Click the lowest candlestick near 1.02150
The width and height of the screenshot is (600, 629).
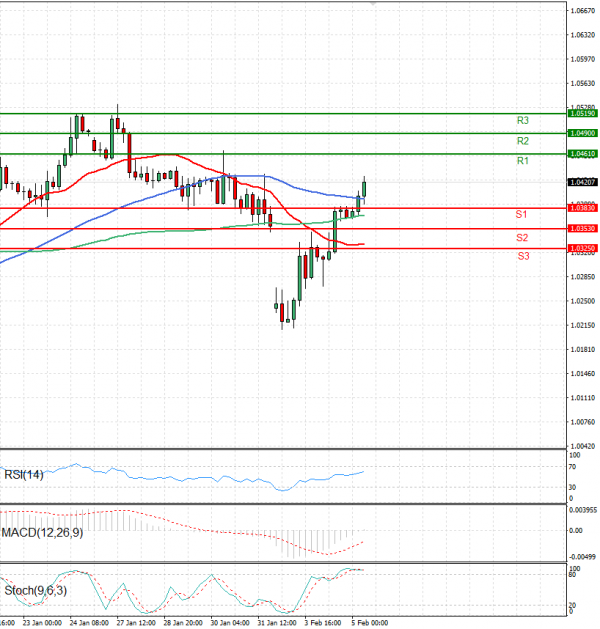pos(282,312)
